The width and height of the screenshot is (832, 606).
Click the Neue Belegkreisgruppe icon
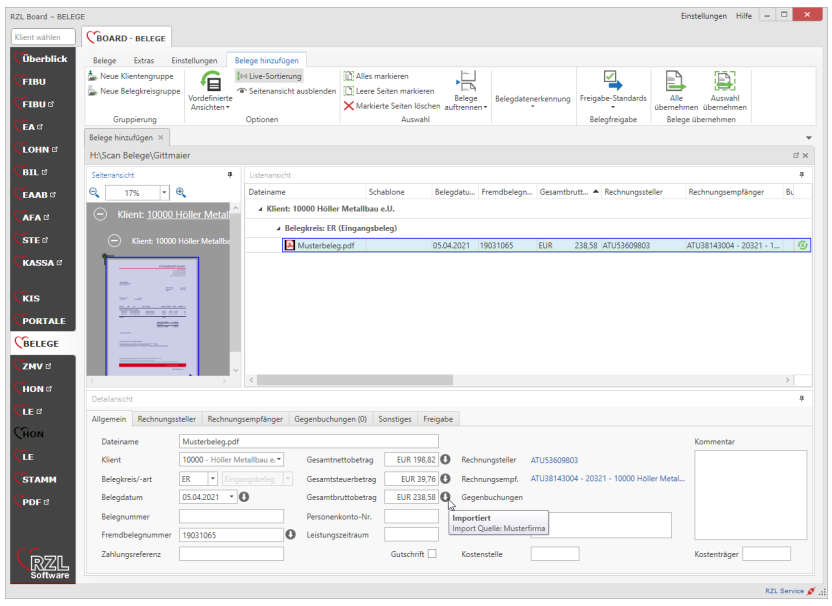93,91
